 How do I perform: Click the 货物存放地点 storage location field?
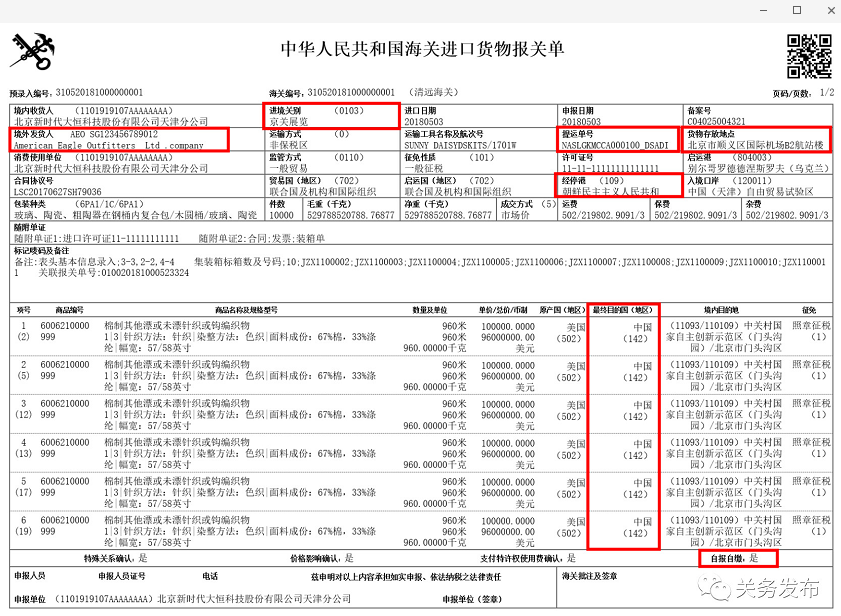[757, 140]
